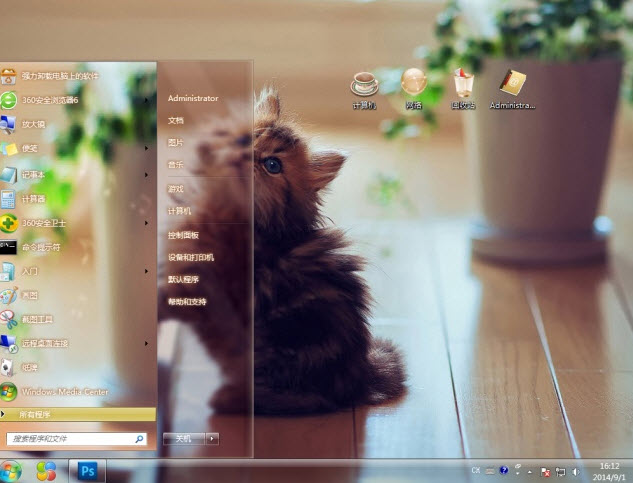Open 文档 from the Start menu
Screen dimensions: 633x483
176,120
